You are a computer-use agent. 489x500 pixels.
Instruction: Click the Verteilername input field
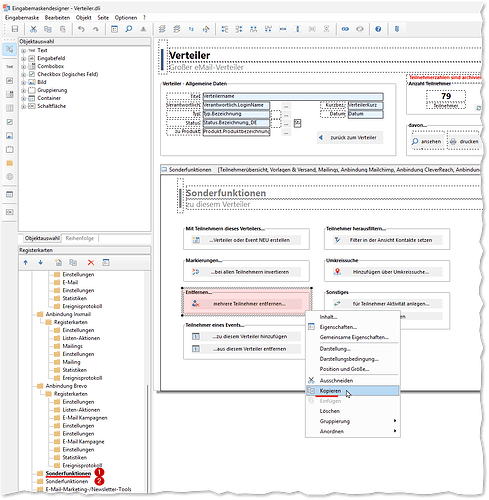tap(293, 96)
